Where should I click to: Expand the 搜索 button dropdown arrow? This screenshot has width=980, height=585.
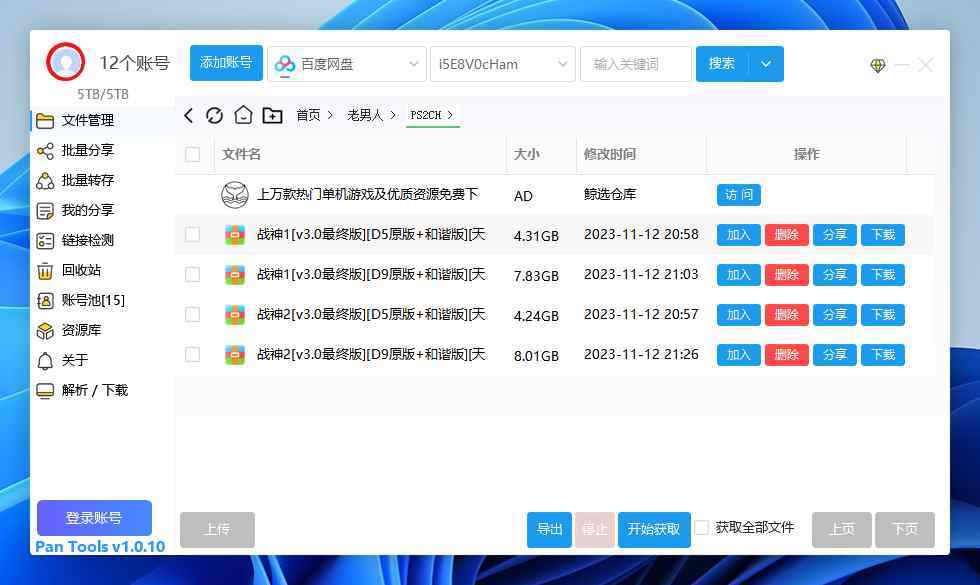[766, 64]
